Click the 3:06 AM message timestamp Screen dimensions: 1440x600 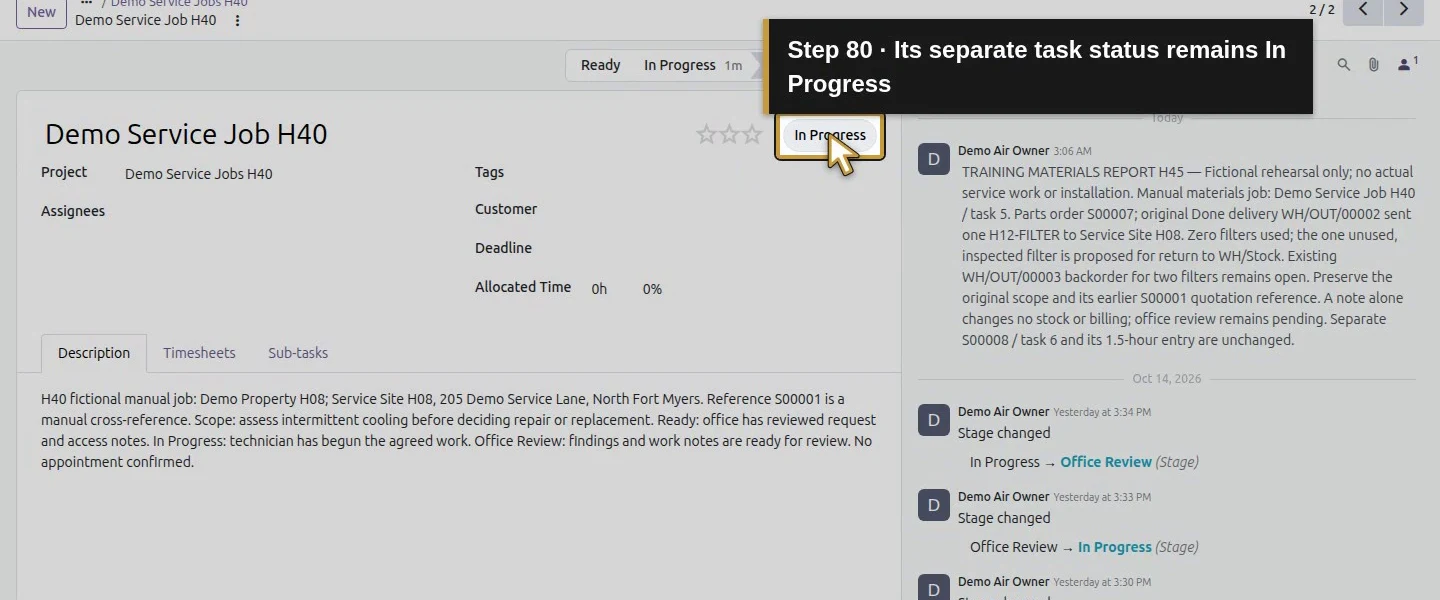(x=1072, y=152)
